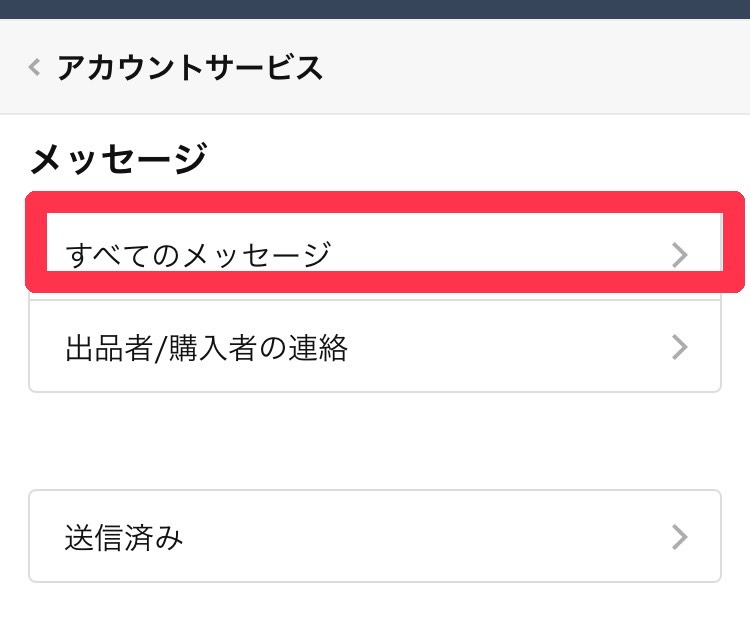The height and width of the screenshot is (621, 750).
Task: Click the メッセージ section heading
Action: 119,158
